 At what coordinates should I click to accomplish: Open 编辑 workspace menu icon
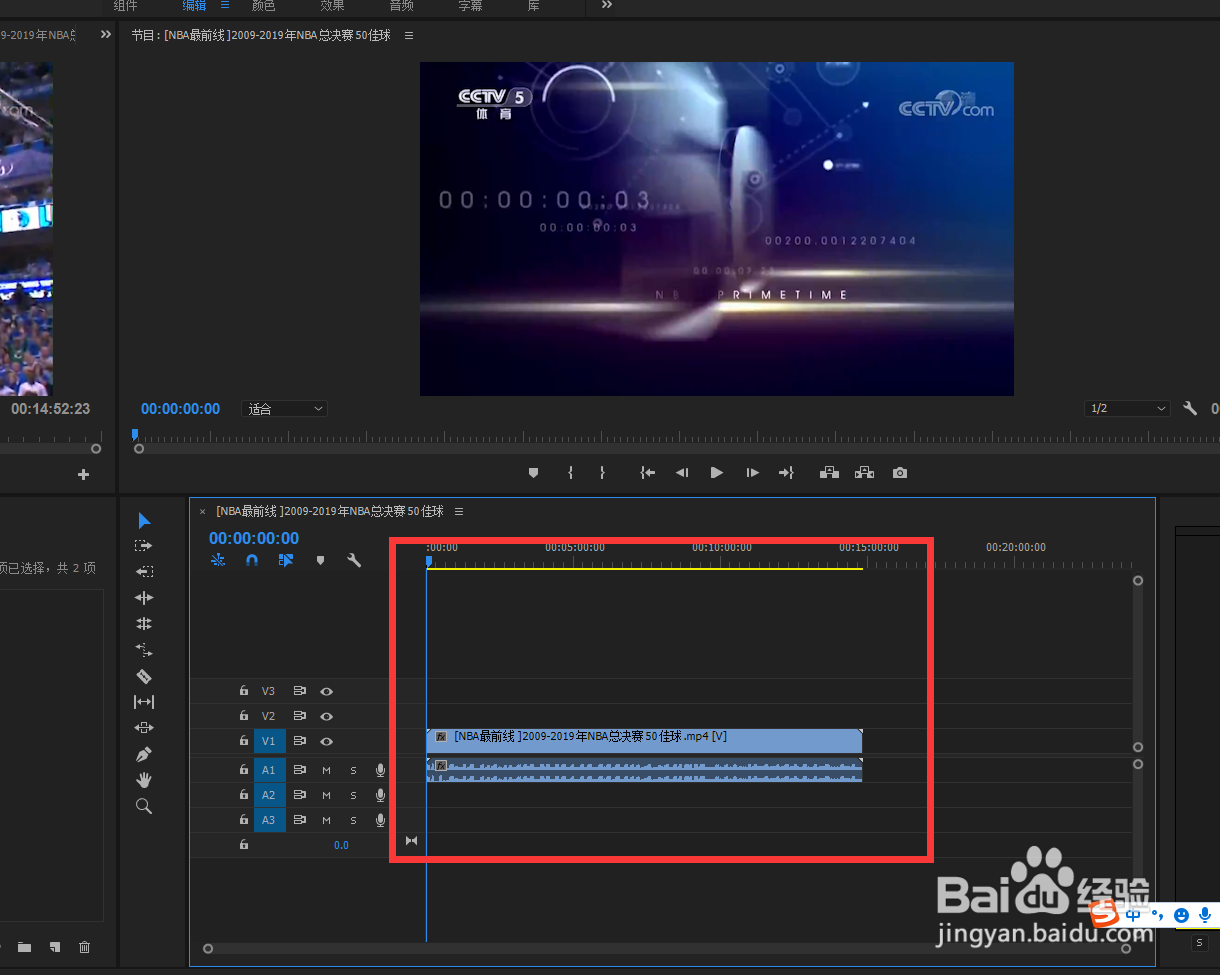pyautogui.click(x=225, y=5)
